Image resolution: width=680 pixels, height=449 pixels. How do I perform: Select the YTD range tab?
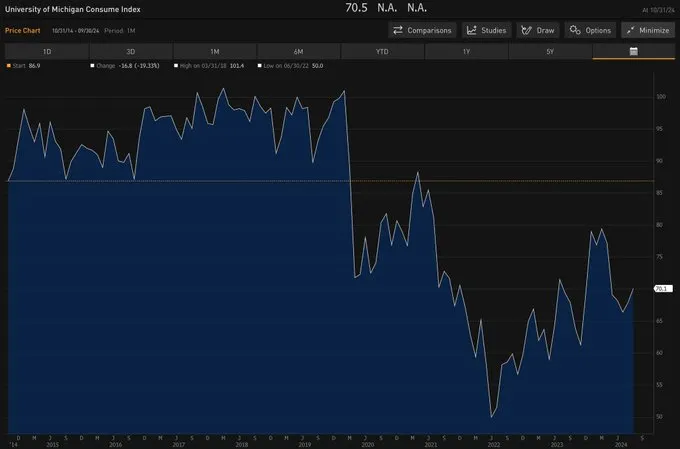pos(382,51)
